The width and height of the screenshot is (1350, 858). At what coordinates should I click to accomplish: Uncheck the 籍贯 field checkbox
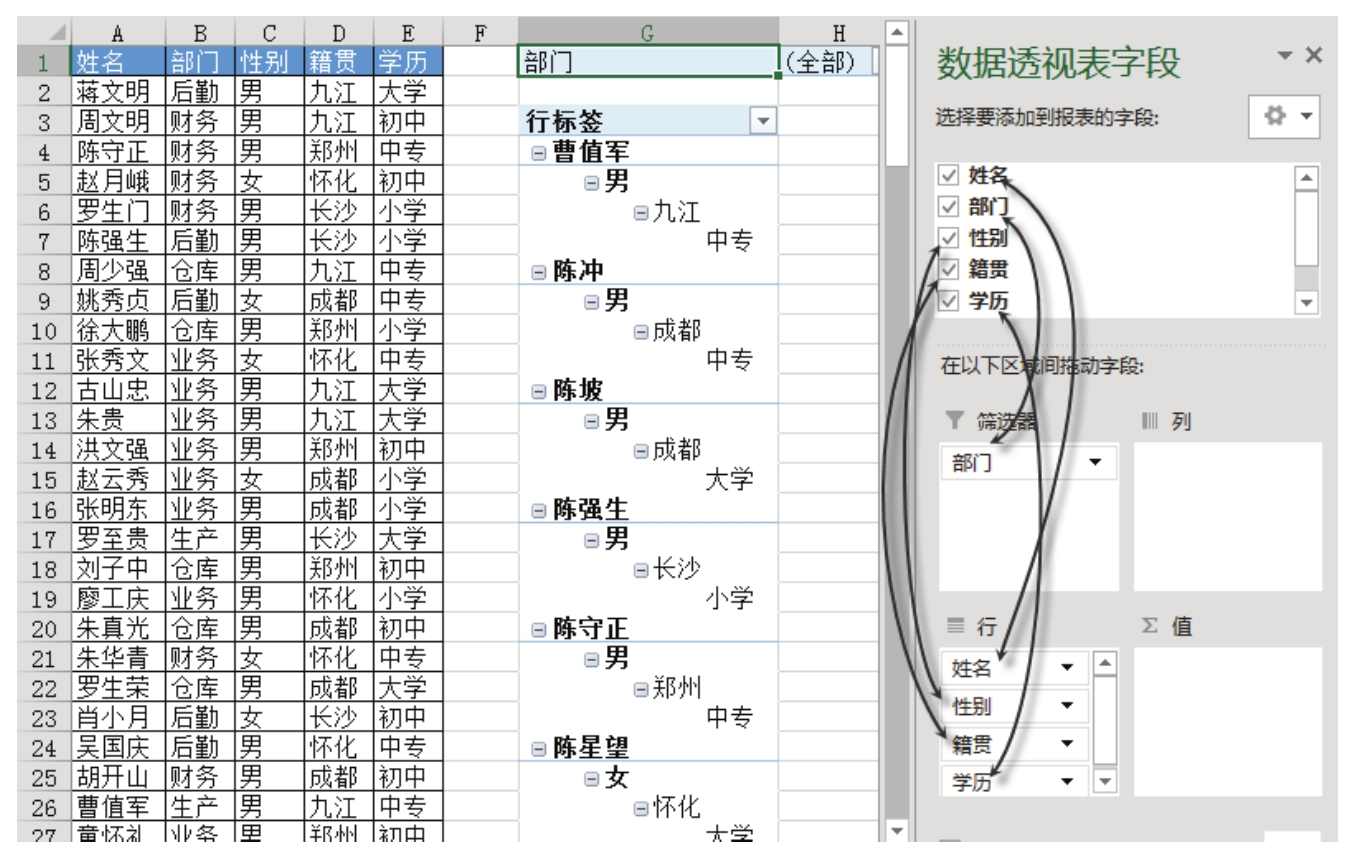(948, 269)
